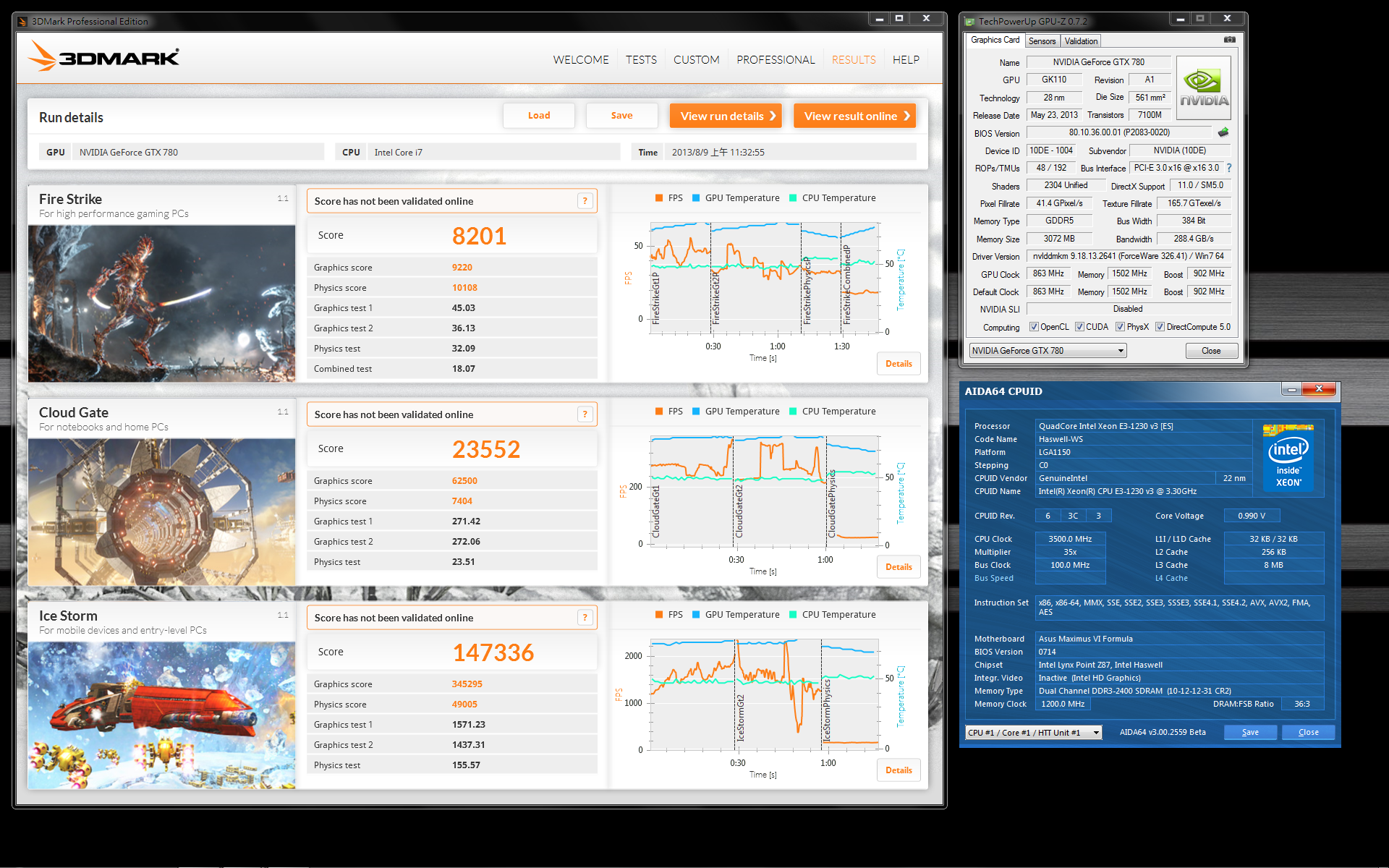Toggle the PhysX checkbox
The width and height of the screenshot is (1389, 868).
[x=1120, y=327]
